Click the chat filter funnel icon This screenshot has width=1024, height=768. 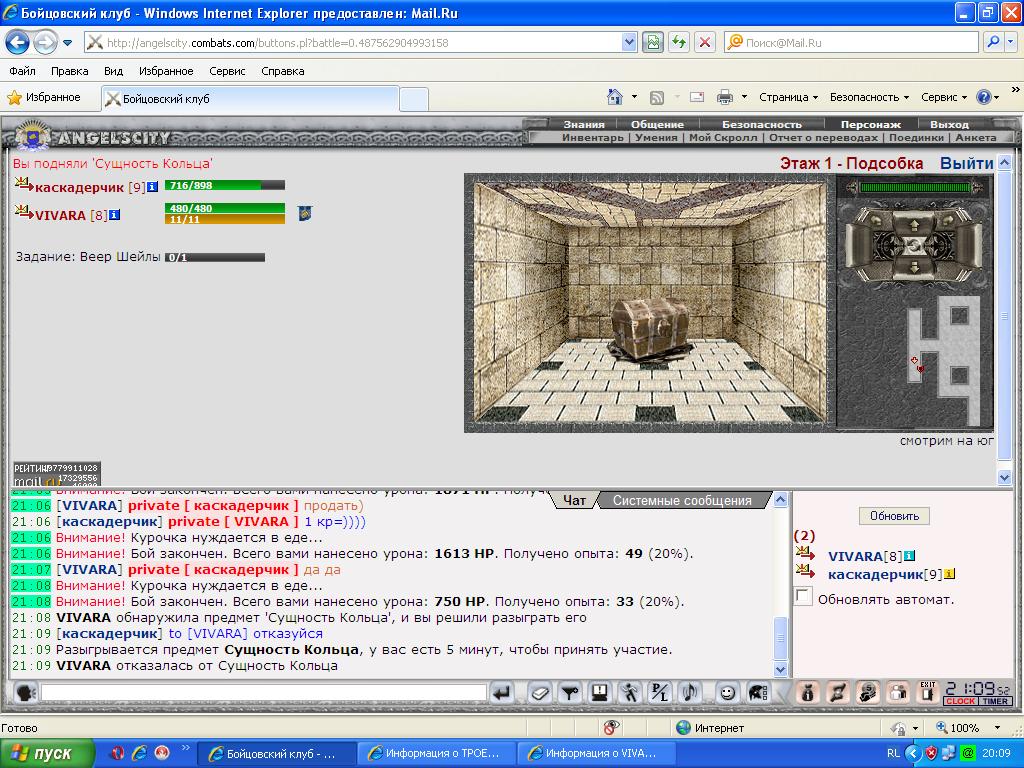click(x=570, y=693)
